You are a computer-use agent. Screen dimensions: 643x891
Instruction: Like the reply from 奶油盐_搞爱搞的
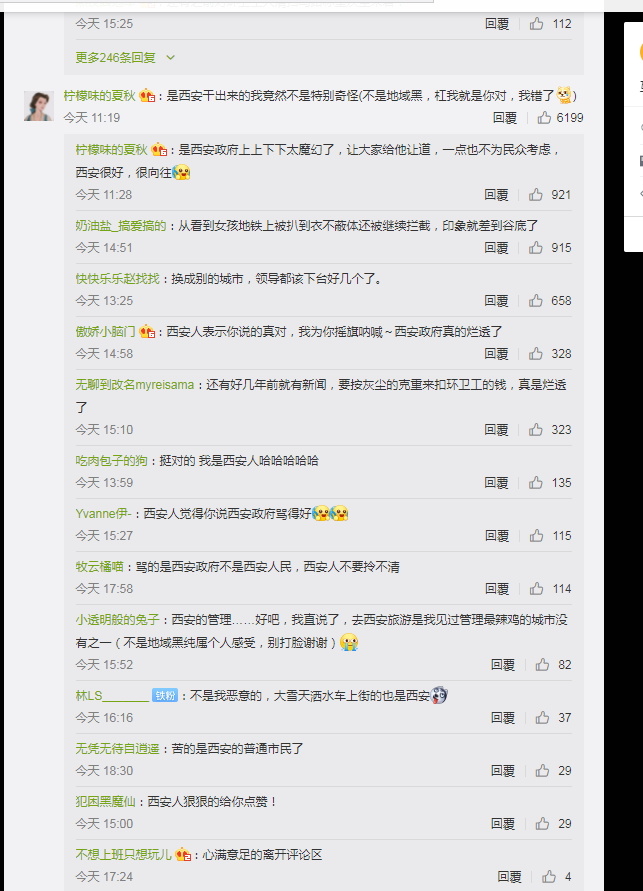click(x=536, y=248)
